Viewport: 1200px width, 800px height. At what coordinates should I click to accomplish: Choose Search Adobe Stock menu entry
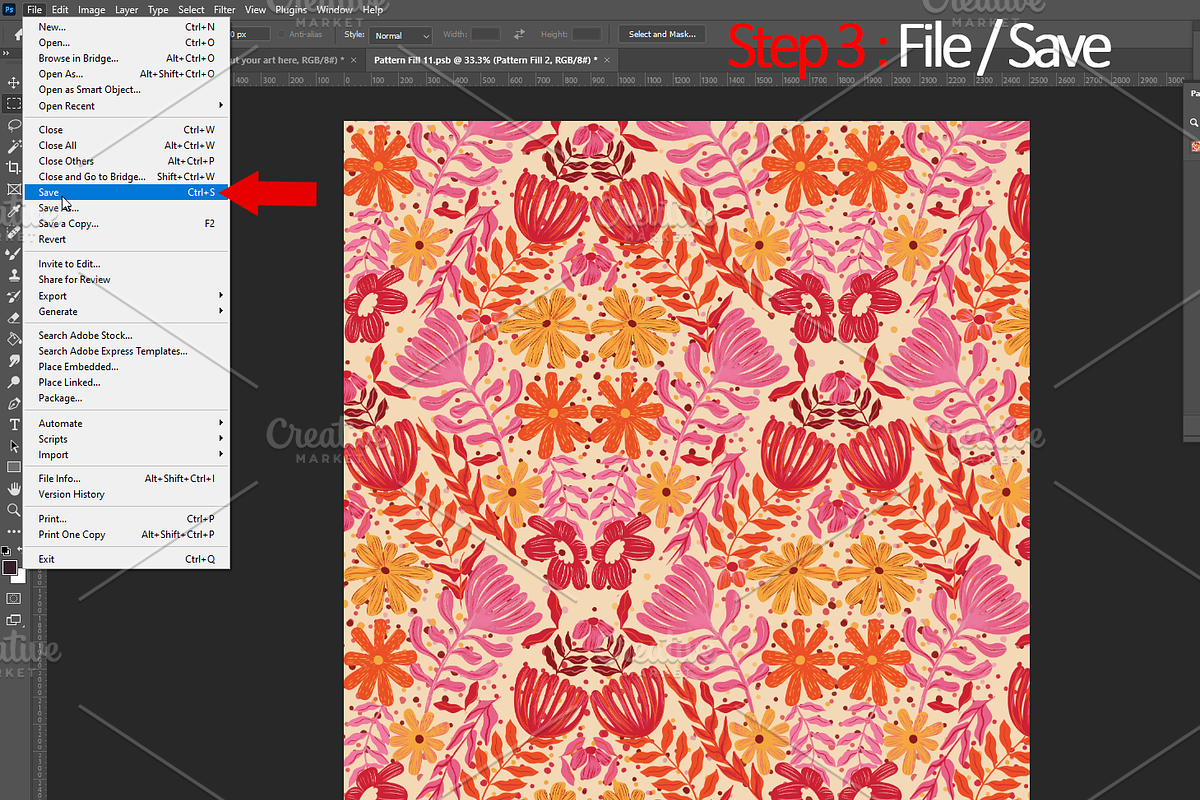coord(127,335)
